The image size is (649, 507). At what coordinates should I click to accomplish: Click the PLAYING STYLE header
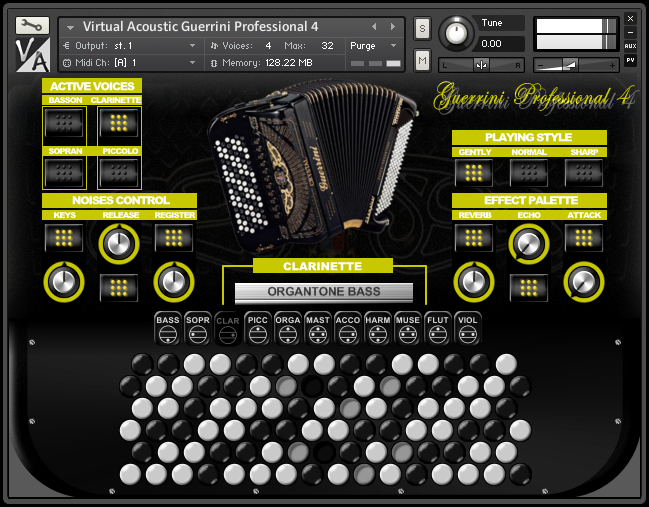click(529, 137)
